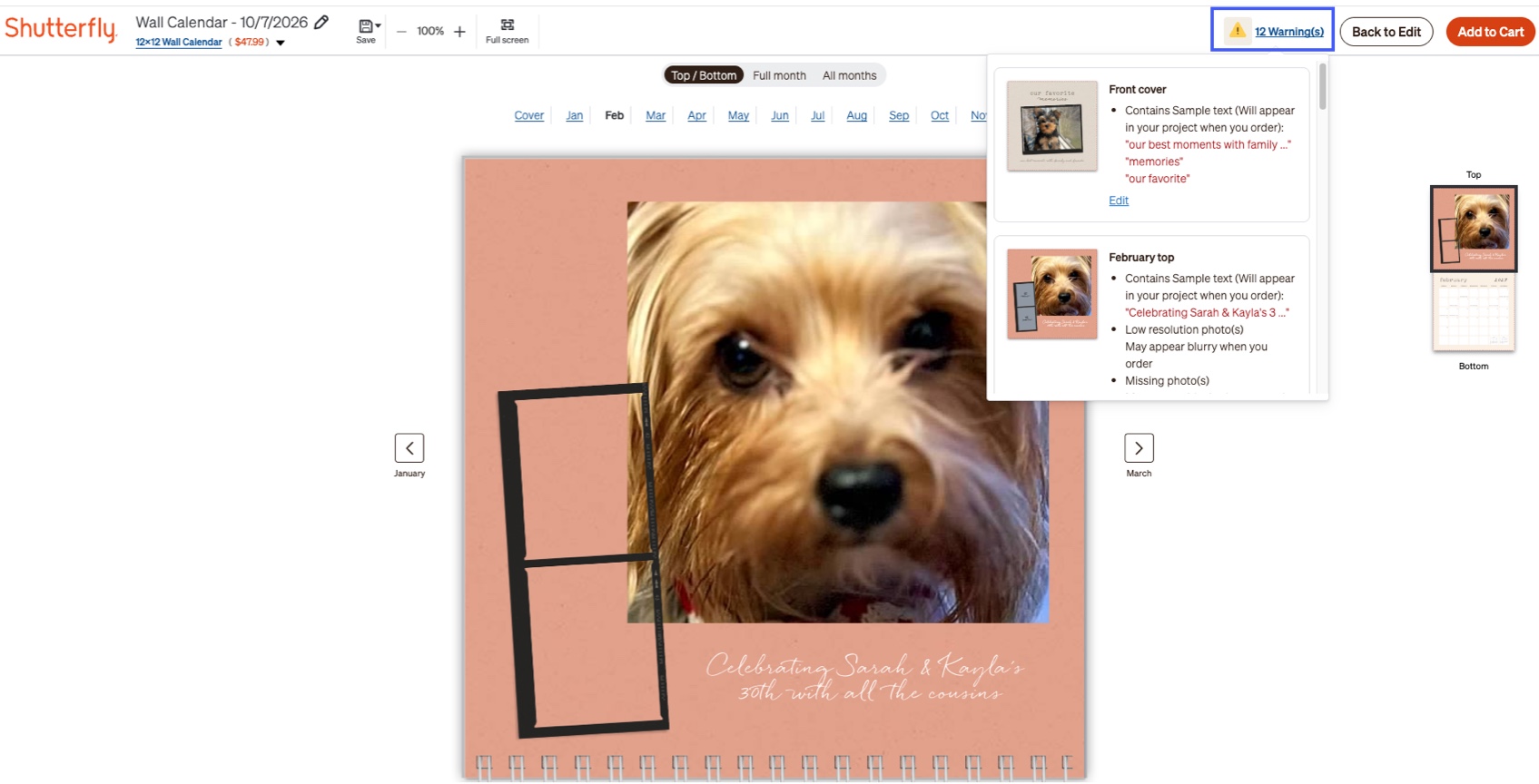This screenshot has width=1539, height=784.
Task: Jump to the Sep page
Action: pos(899,115)
